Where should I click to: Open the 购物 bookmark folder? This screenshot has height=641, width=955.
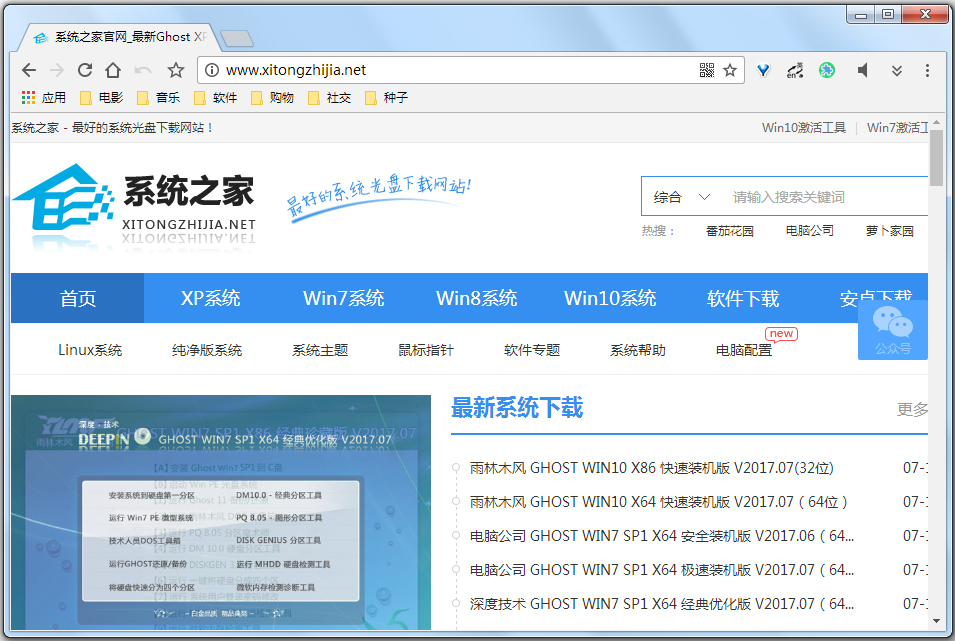pyautogui.click(x=272, y=97)
